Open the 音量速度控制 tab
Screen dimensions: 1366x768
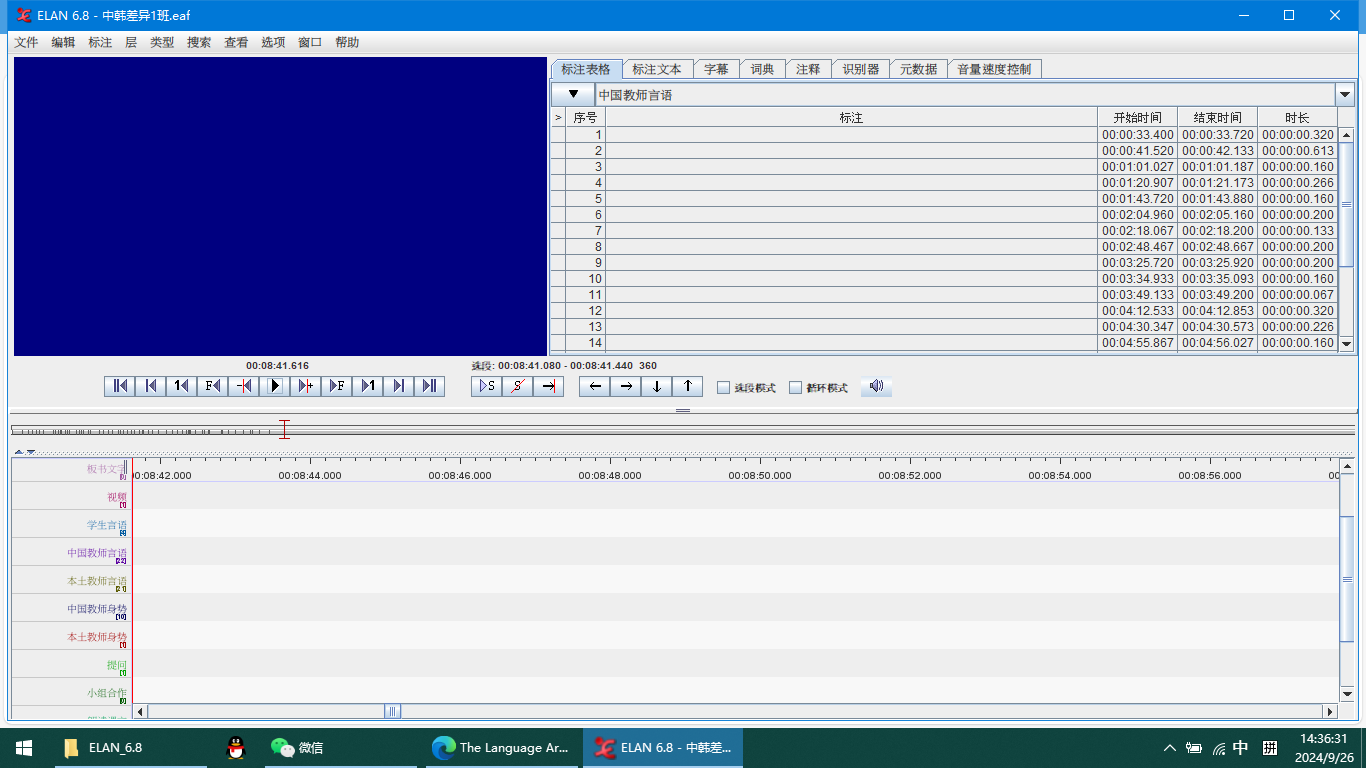point(993,69)
